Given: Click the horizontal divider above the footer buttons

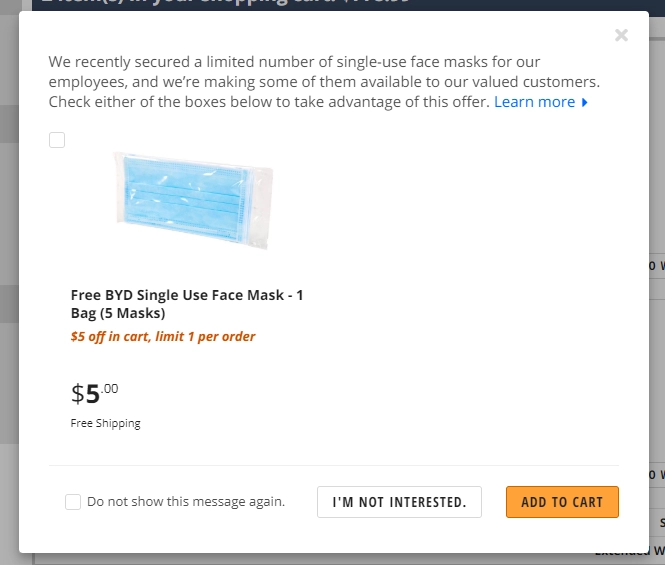Looking at the screenshot, I should [x=333, y=465].
